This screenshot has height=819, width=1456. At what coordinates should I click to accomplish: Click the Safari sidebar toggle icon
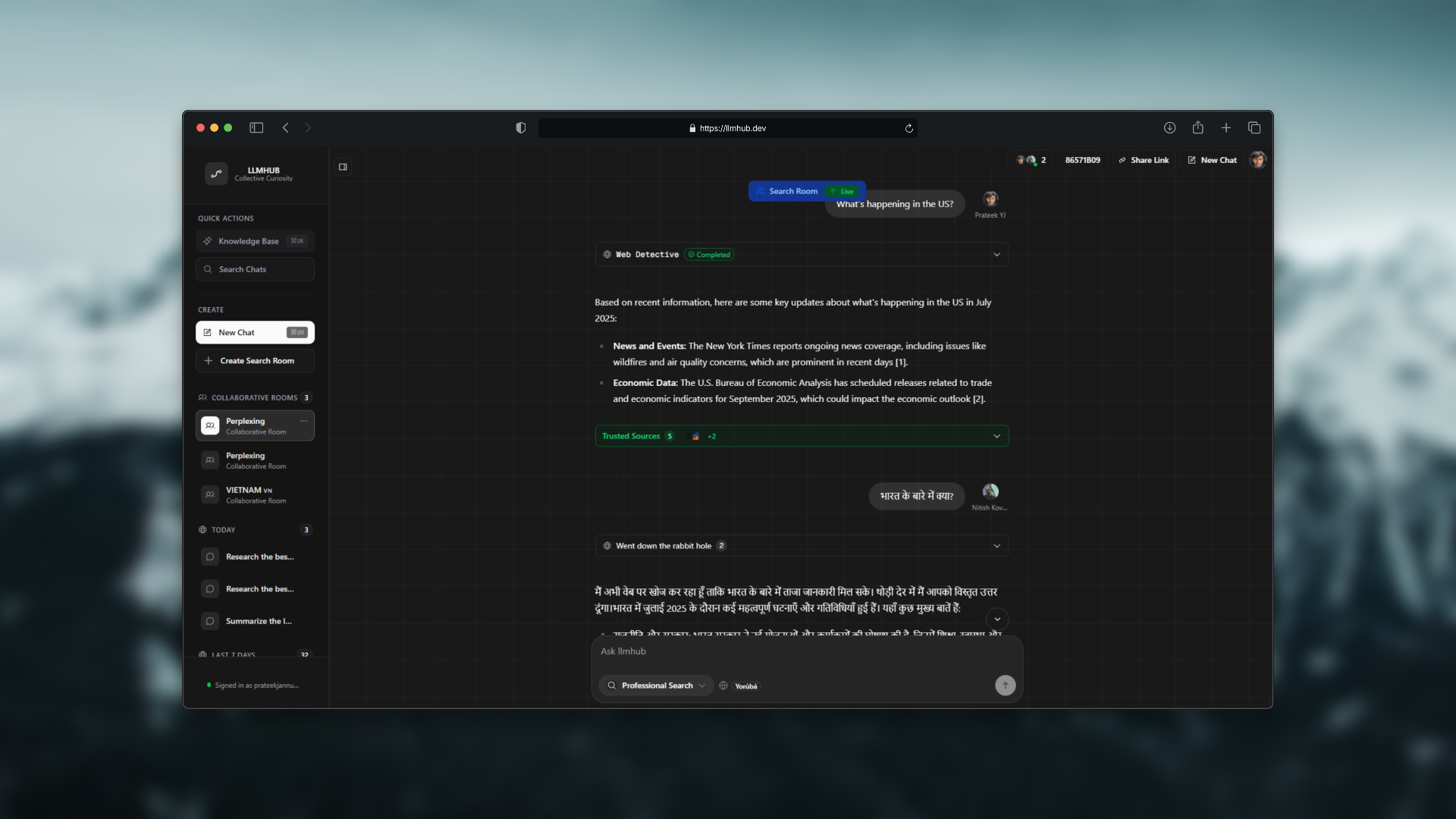(256, 128)
